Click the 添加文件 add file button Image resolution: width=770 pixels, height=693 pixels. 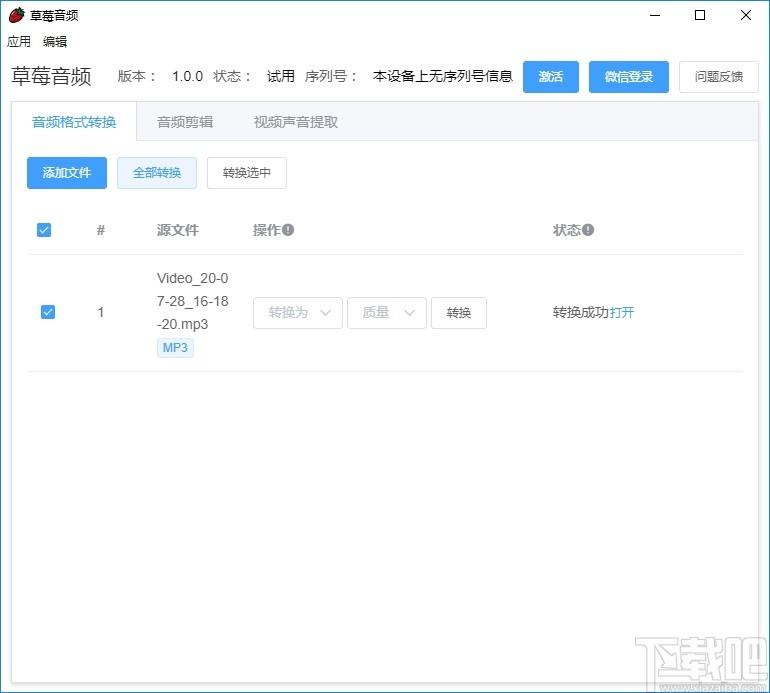(x=67, y=173)
